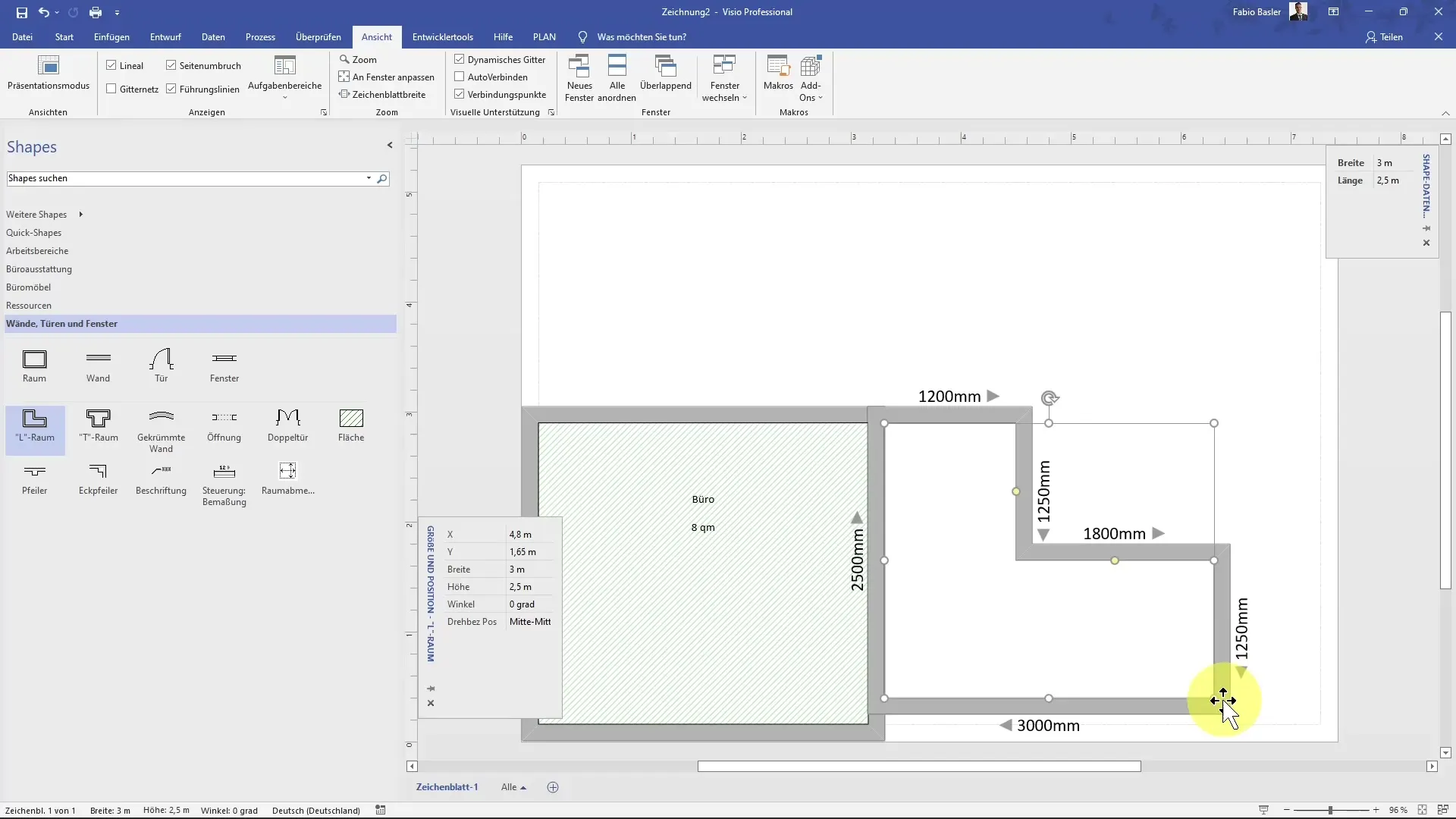Open the Datei menu
The image size is (1456, 819).
point(22,36)
